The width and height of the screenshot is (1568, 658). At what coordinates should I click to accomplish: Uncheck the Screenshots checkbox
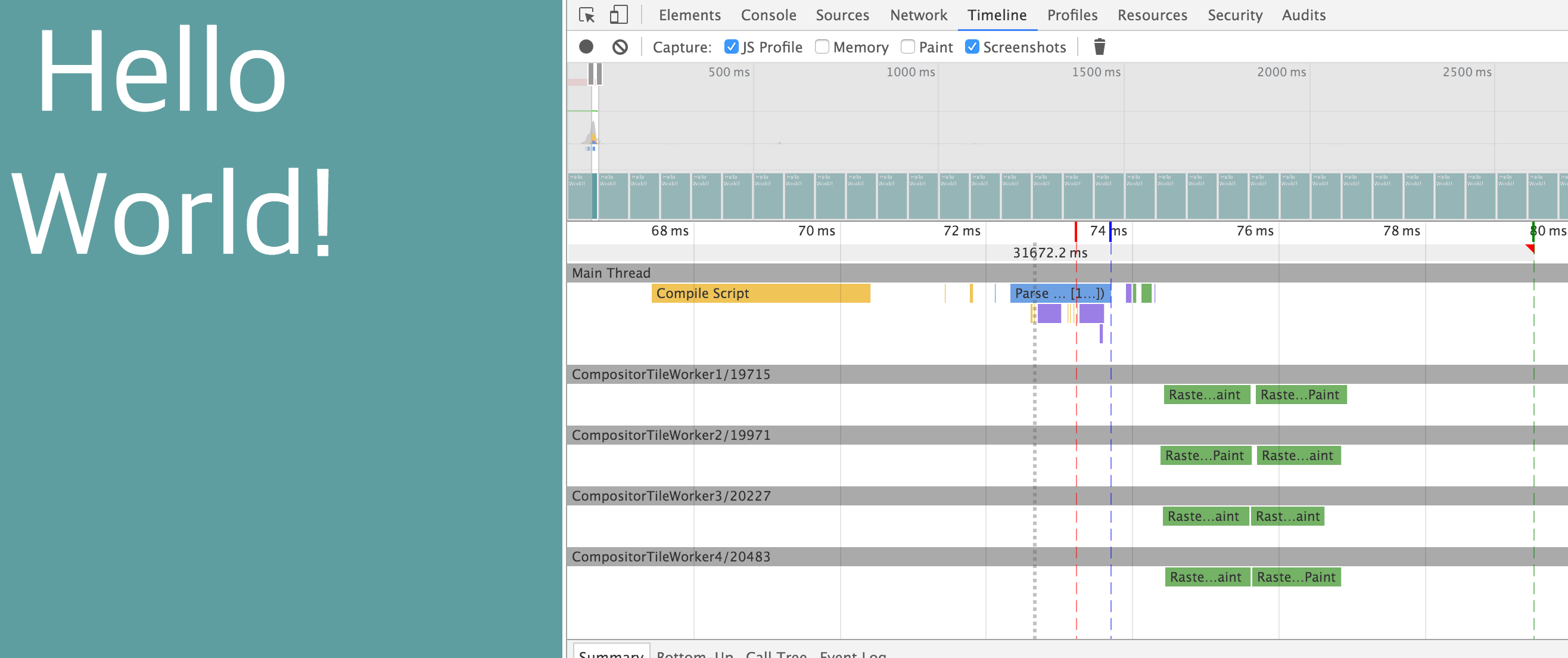point(972,47)
